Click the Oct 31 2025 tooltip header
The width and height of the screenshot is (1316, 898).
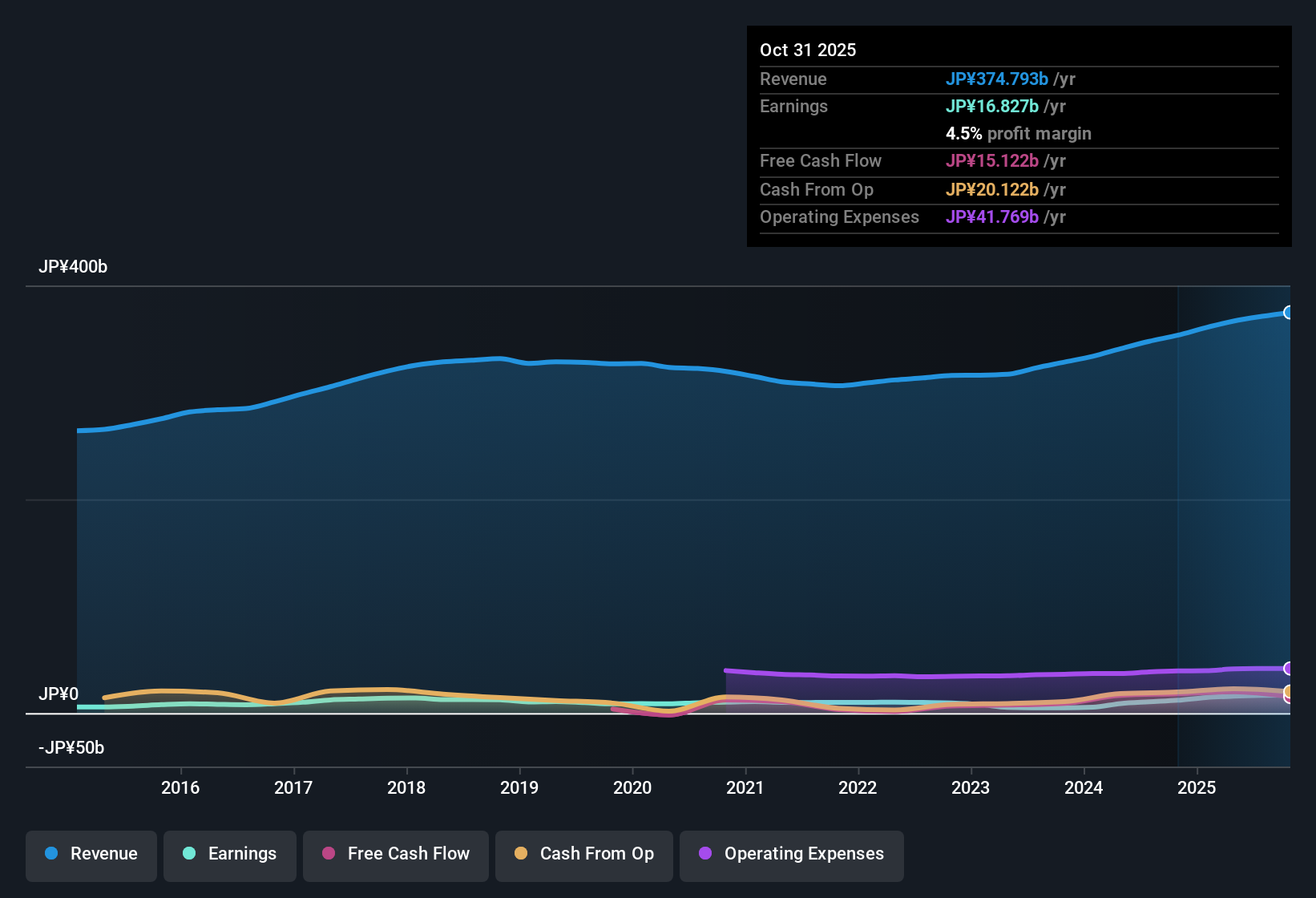click(x=808, y=49)
